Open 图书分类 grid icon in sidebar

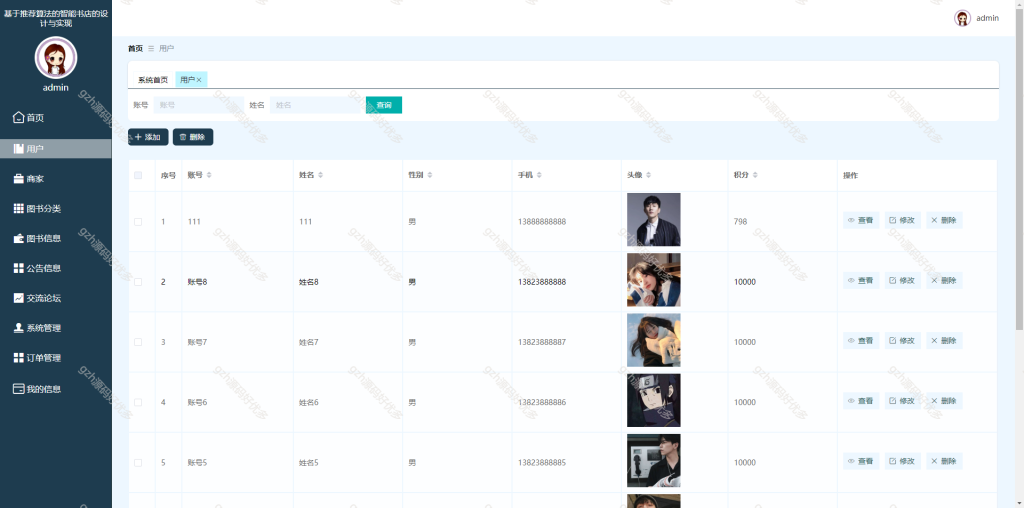point(18,208)
